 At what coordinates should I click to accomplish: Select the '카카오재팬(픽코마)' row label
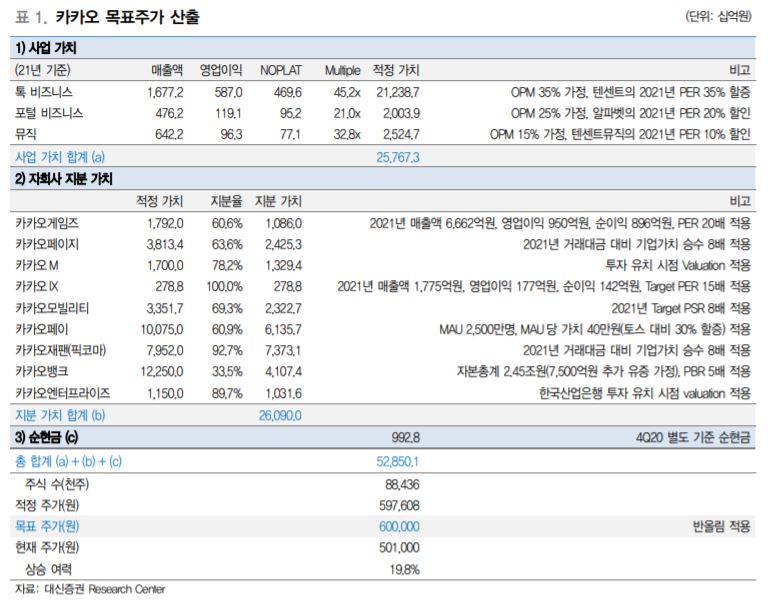pyautogui.click(x=60, y=351)
